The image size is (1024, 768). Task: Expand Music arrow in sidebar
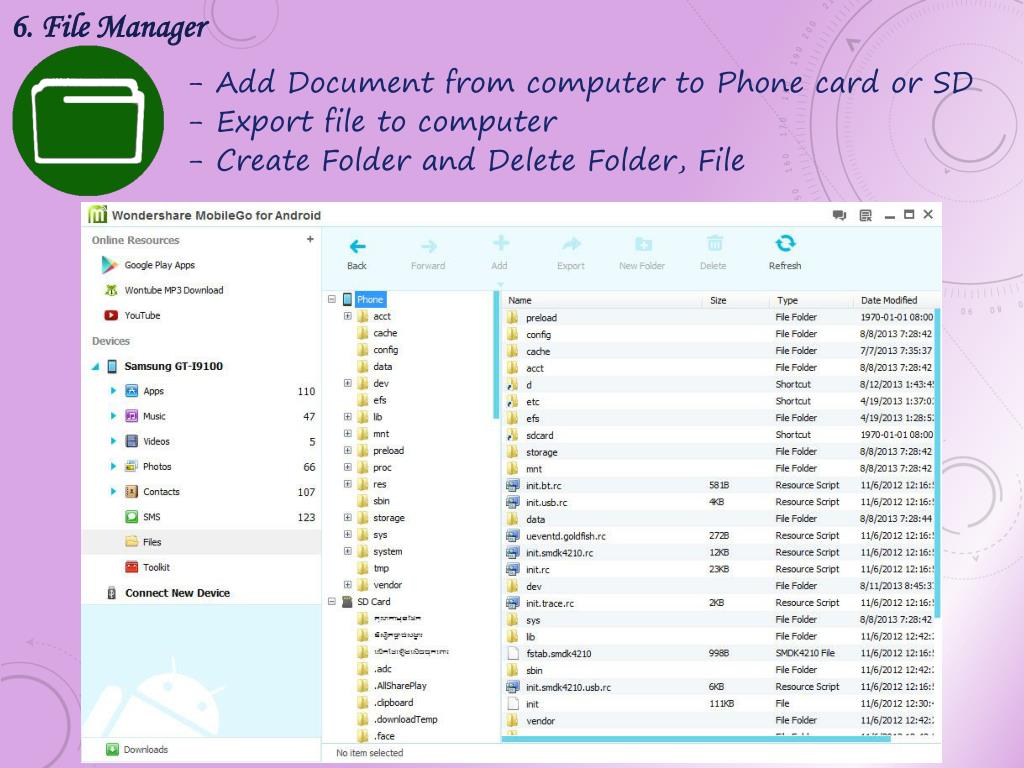pos(113,415)
